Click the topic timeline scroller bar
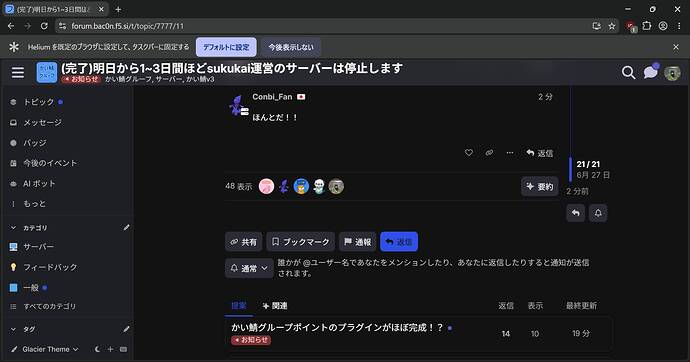The image size is (690, 362). tap(570, 169)
